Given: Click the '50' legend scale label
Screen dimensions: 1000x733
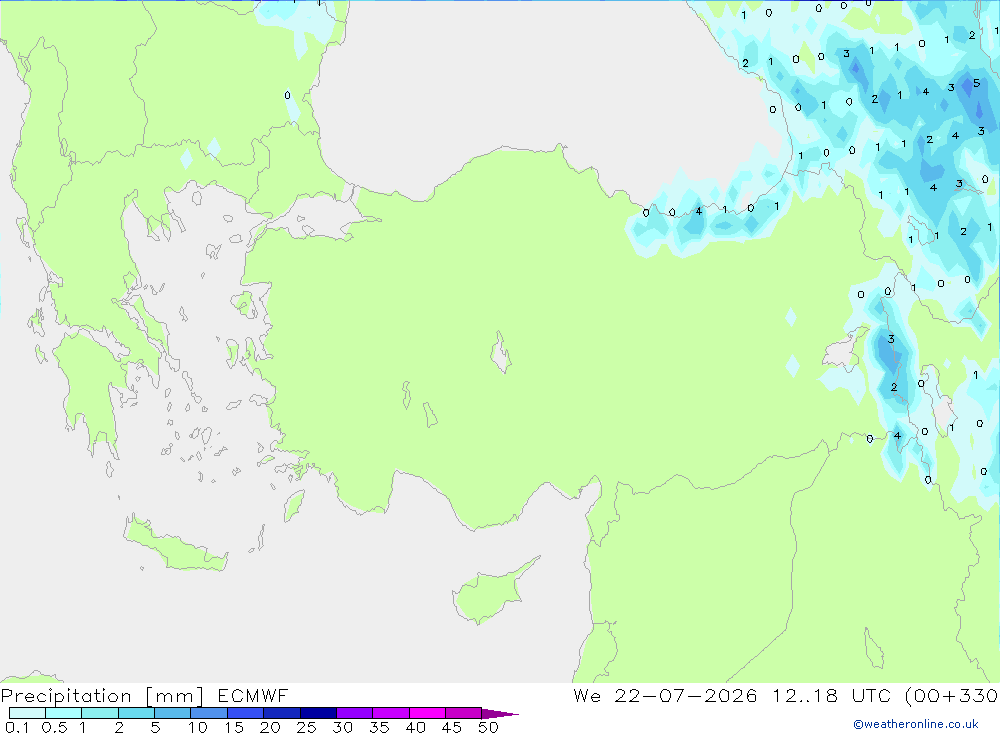Looking at the screenshot, I should 489,727.
